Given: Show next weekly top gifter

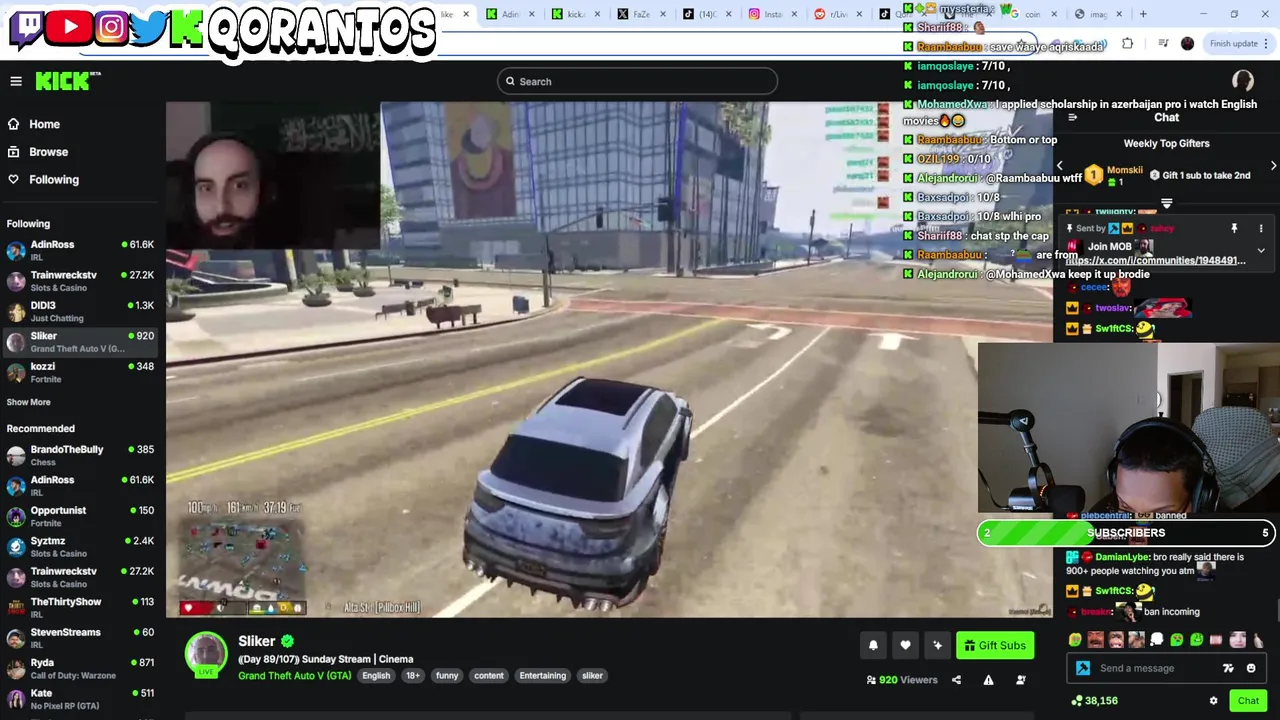Looking at the screenshot, I should [x=1273, y=166].
